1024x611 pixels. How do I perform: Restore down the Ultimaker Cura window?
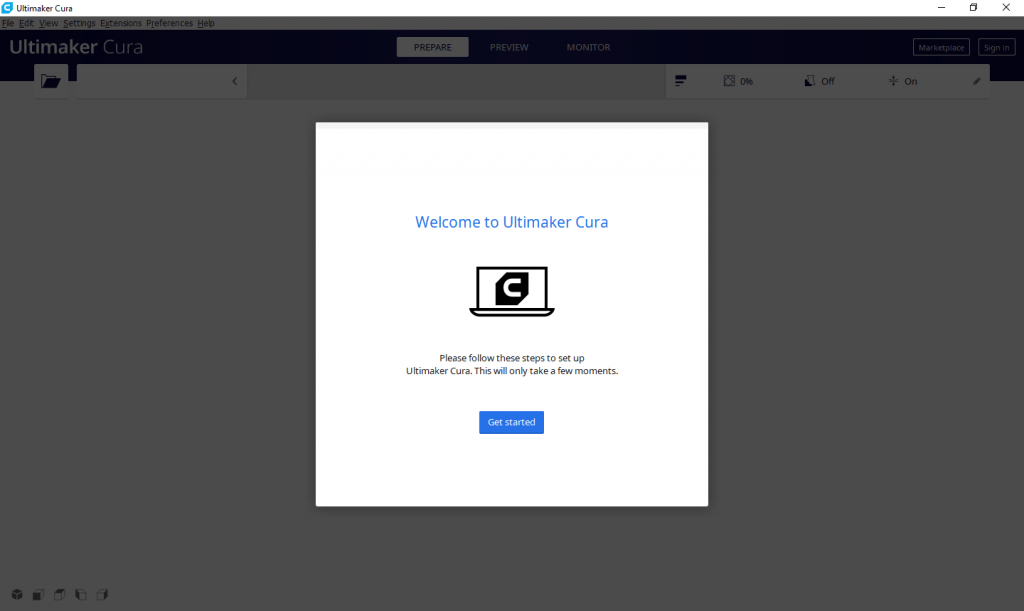(x=973, y=8)
